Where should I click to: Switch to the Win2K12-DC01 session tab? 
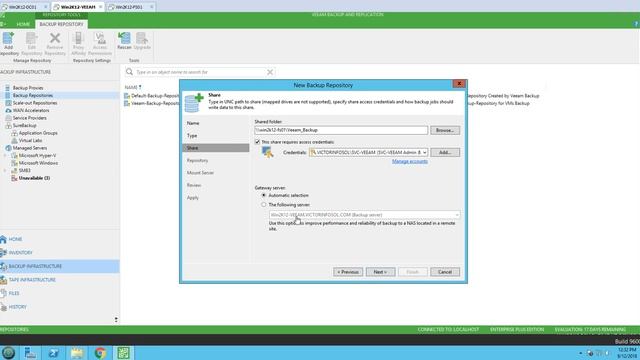(x=24, y=7)
